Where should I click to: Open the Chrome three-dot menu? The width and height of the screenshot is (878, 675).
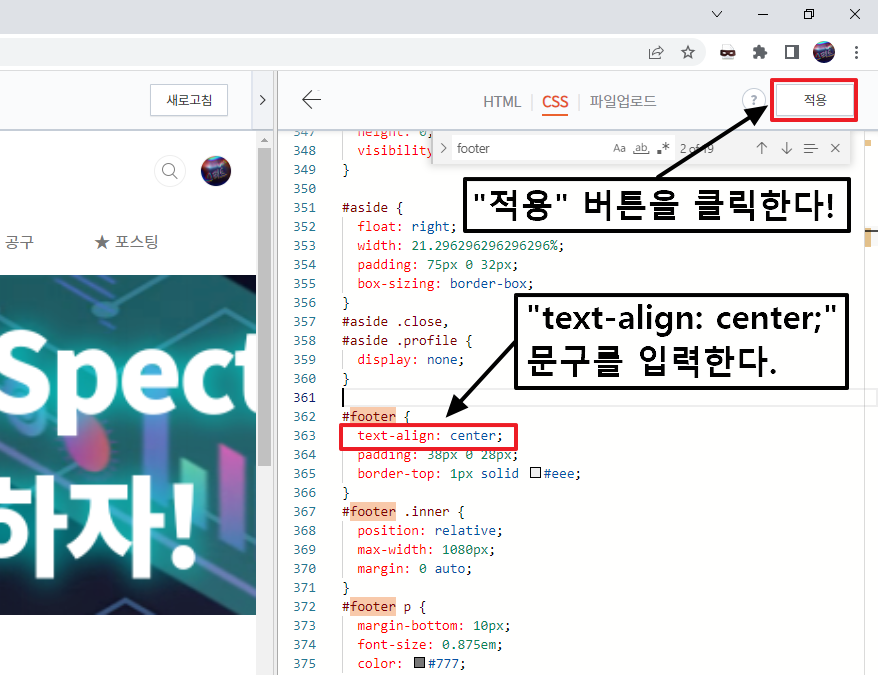click(856, 53)
